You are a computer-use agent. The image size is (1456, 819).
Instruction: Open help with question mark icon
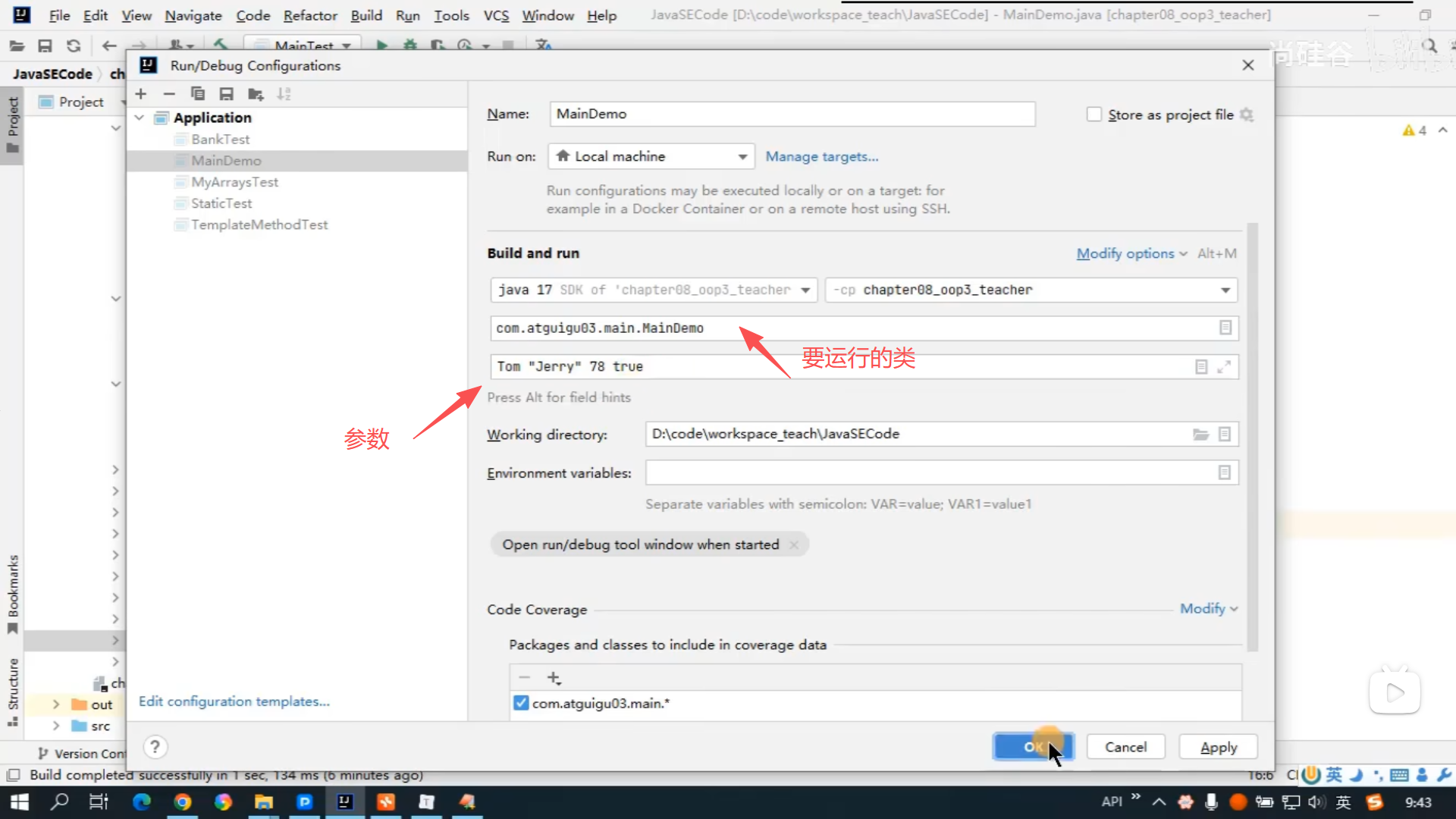155,748
